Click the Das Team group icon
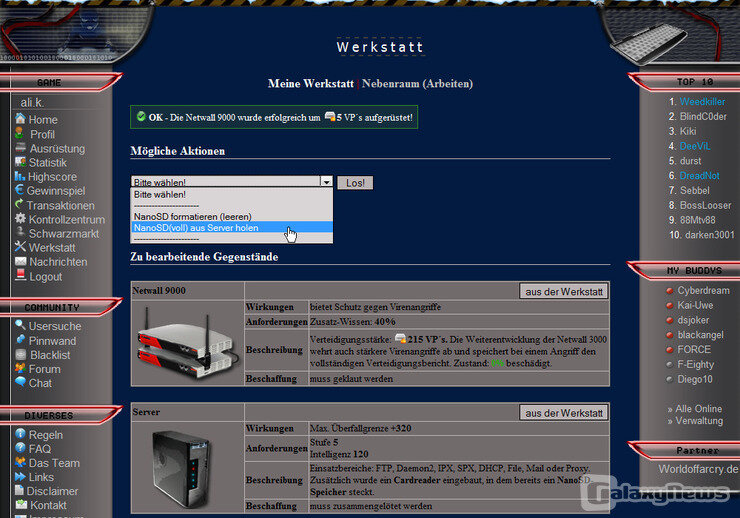 click(x=20, y=462)
